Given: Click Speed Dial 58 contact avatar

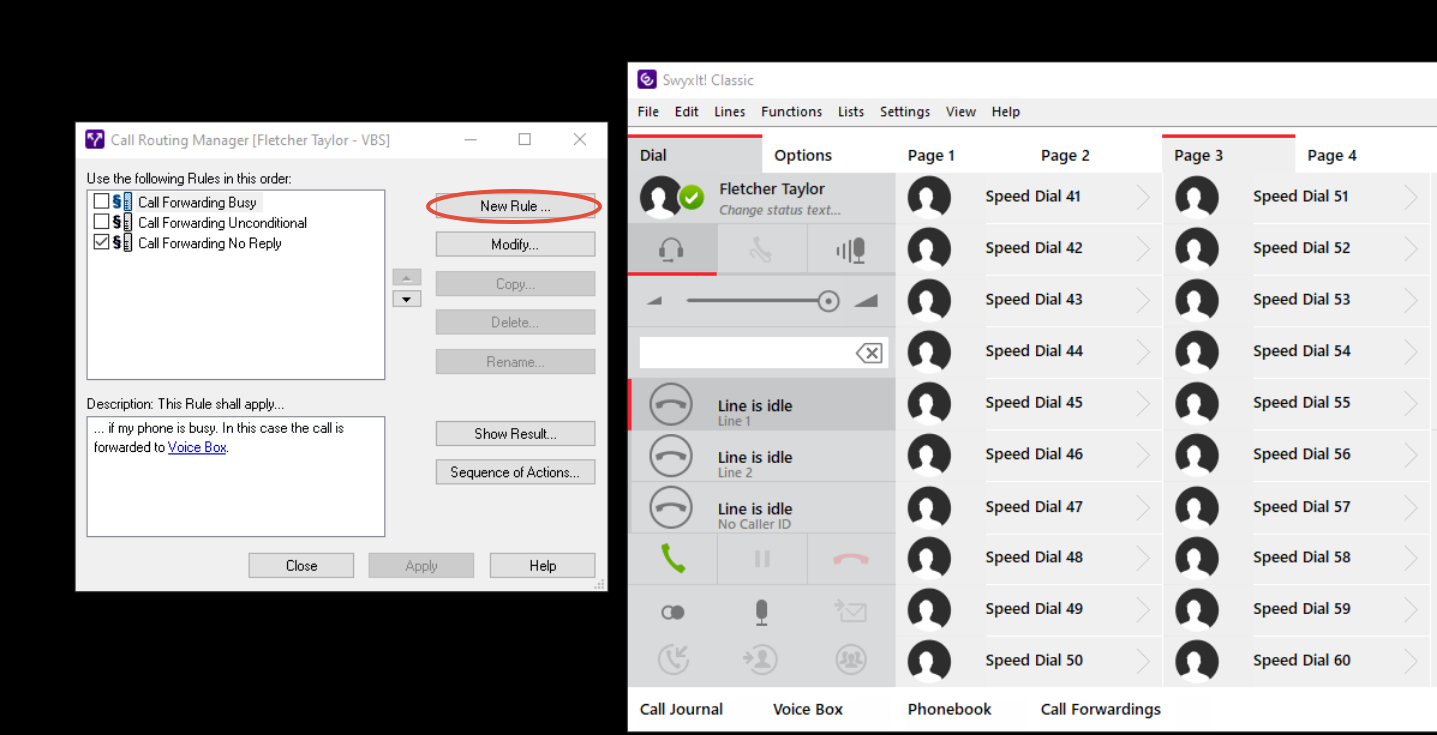Looking at the screenshot, I should tap(1197, 558).
